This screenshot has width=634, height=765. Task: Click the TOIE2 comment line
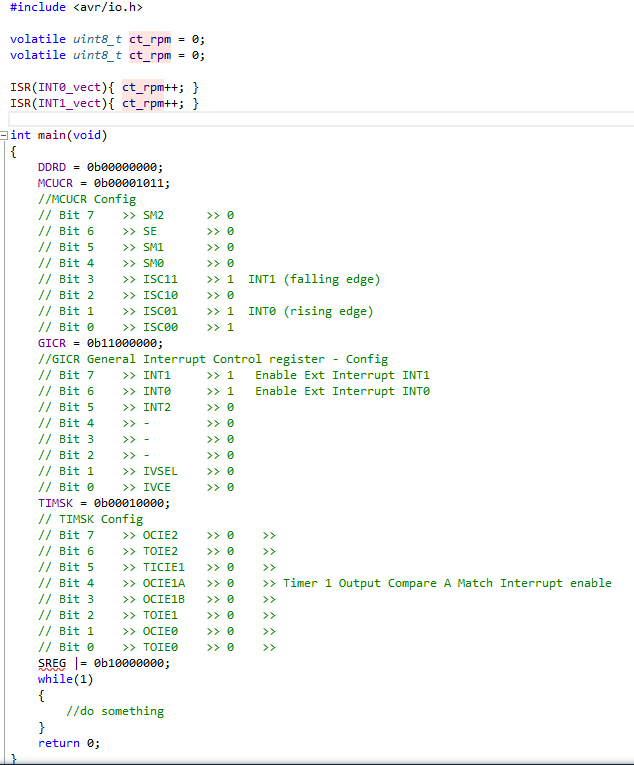(x=157, y=551)
